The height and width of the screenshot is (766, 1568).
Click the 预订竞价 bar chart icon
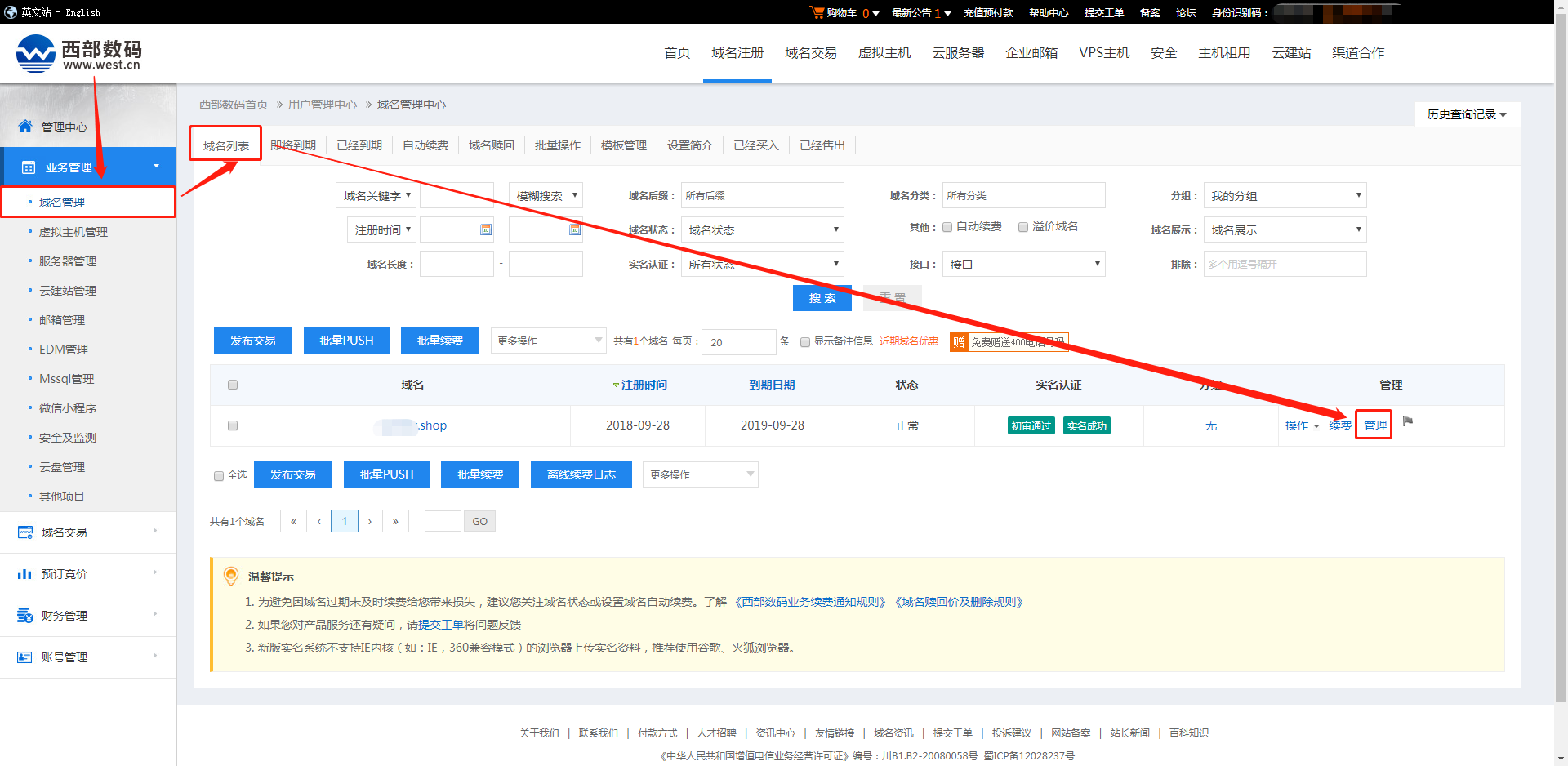tap(25, 574)
